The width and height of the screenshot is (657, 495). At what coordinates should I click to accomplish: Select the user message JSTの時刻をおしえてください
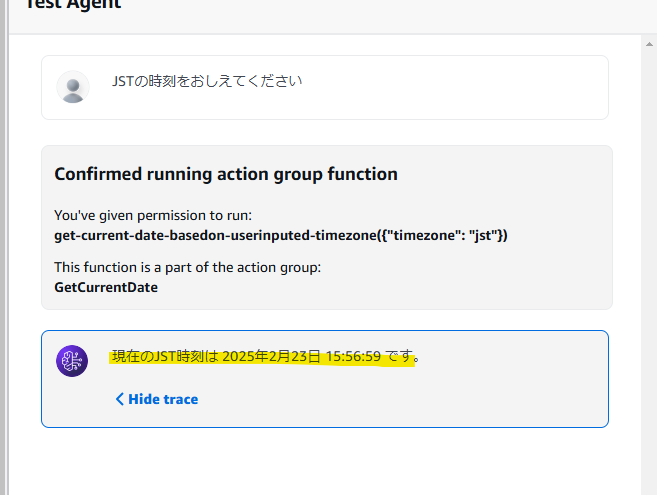coord(207,81)
